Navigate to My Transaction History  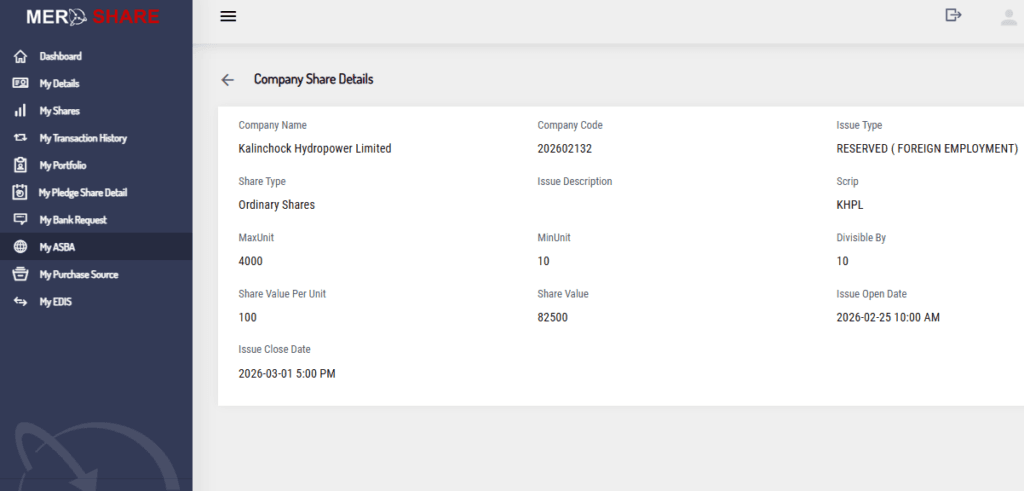pos(83,138)
